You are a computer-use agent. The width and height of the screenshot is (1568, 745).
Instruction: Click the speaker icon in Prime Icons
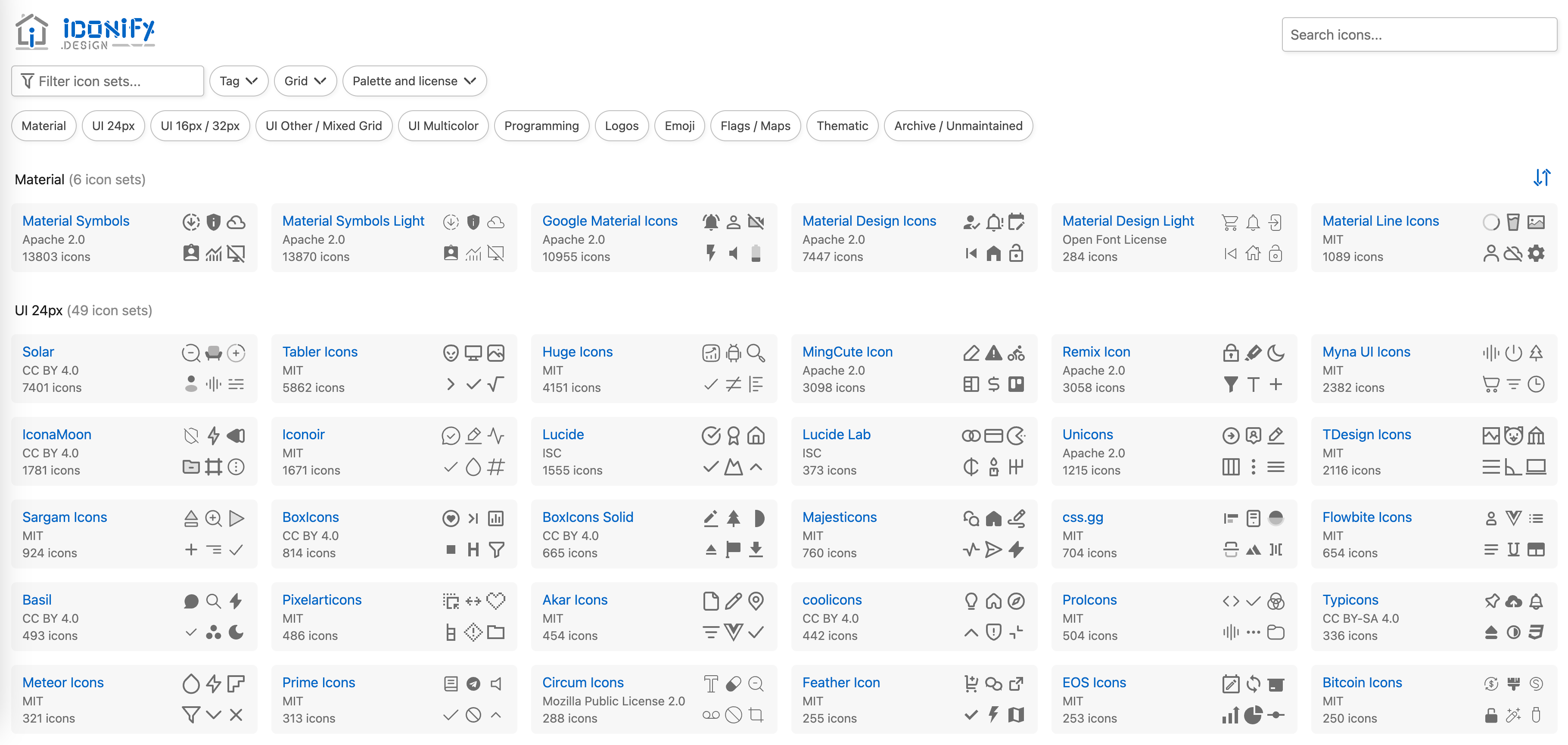click(x=496, y=684)
